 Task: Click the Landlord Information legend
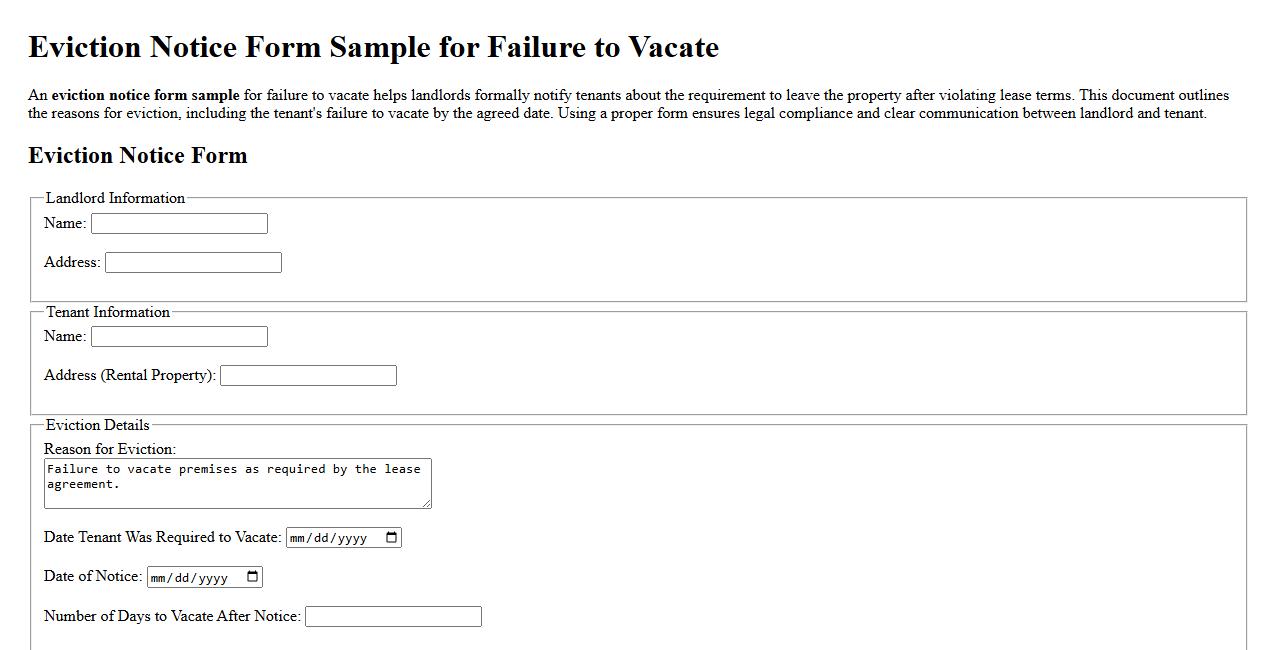click(114, 198)
